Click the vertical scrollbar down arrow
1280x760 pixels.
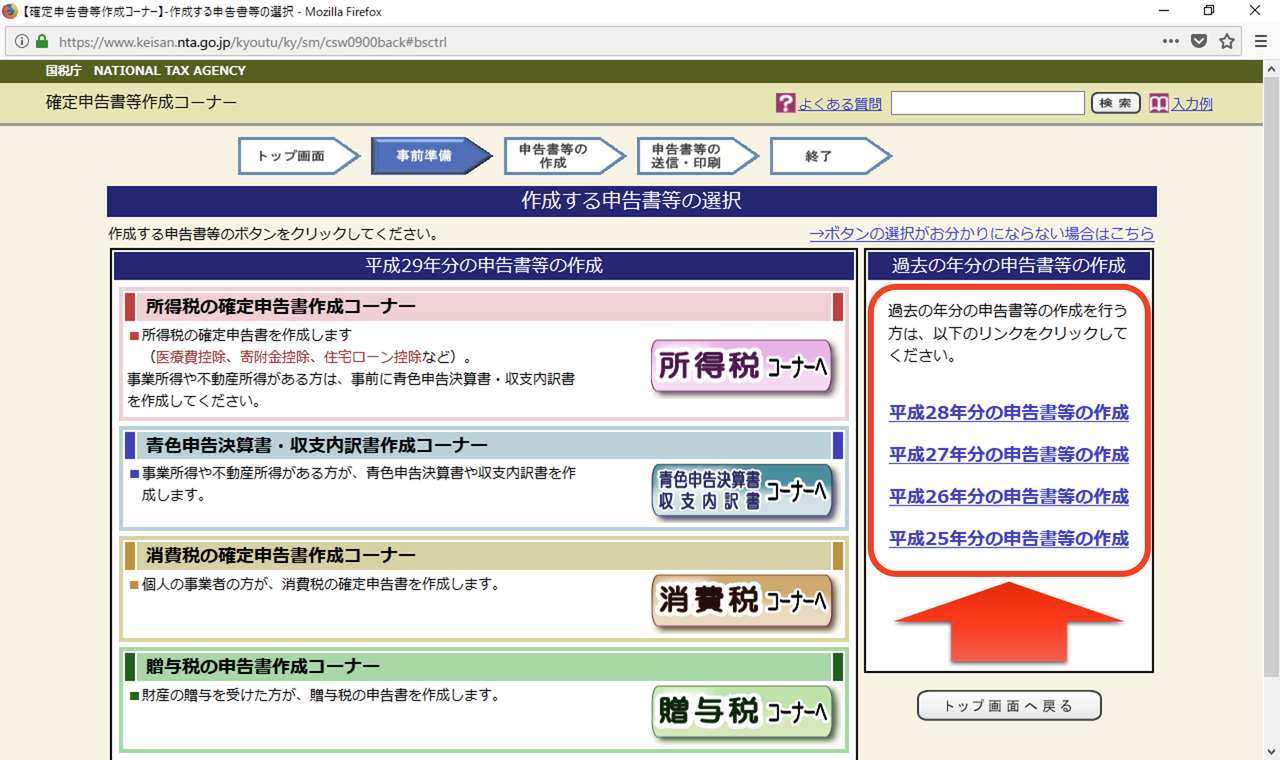pos(1271,751)
